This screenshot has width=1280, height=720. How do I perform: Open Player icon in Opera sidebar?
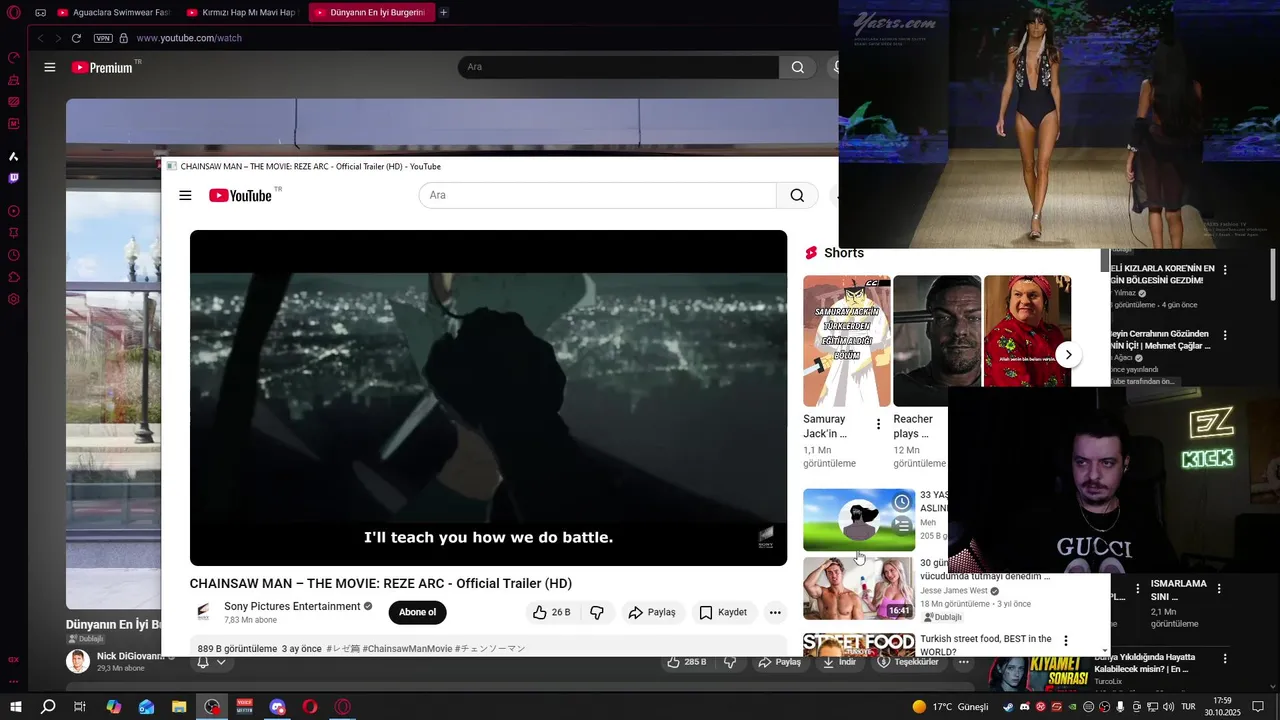[13, 211]
